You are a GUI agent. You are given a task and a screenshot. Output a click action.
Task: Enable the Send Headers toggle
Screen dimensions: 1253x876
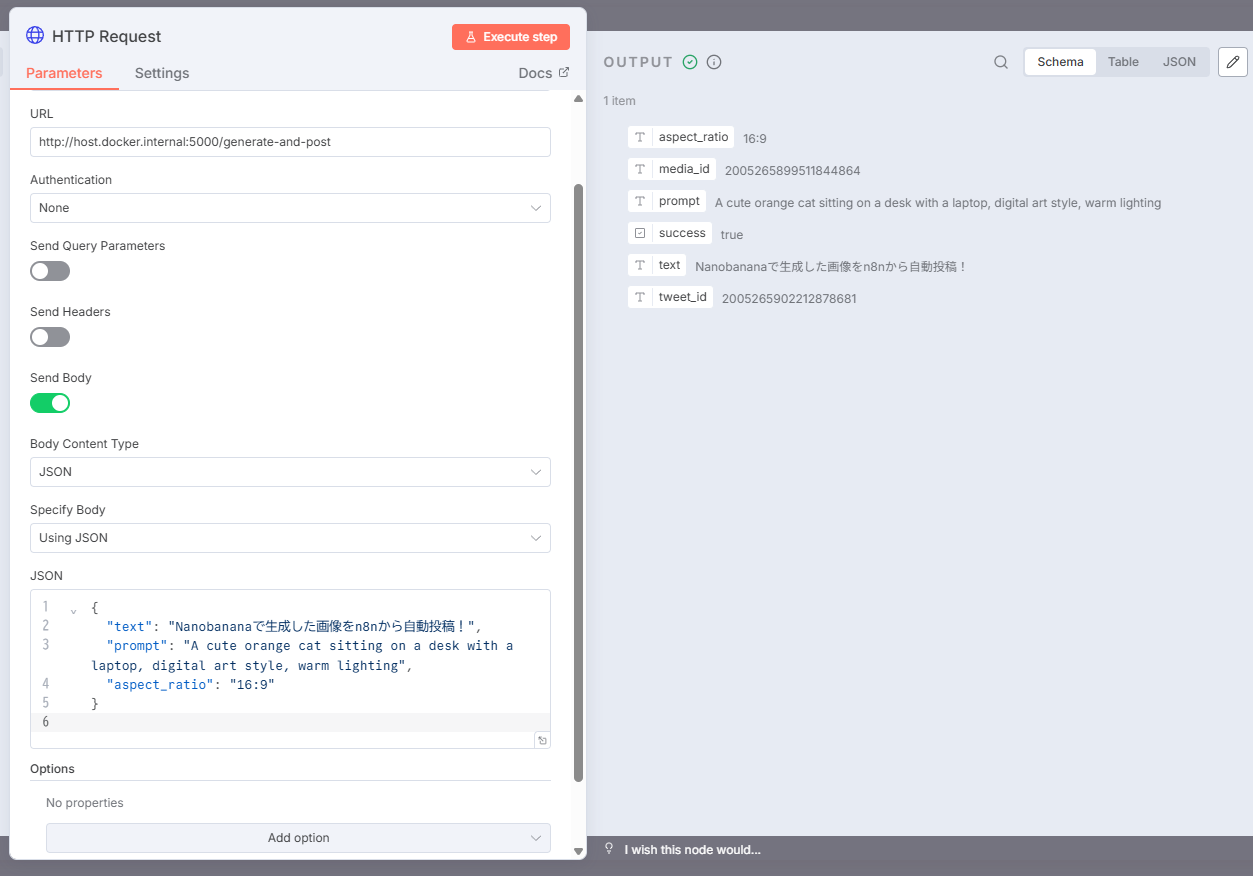point(50,337)
